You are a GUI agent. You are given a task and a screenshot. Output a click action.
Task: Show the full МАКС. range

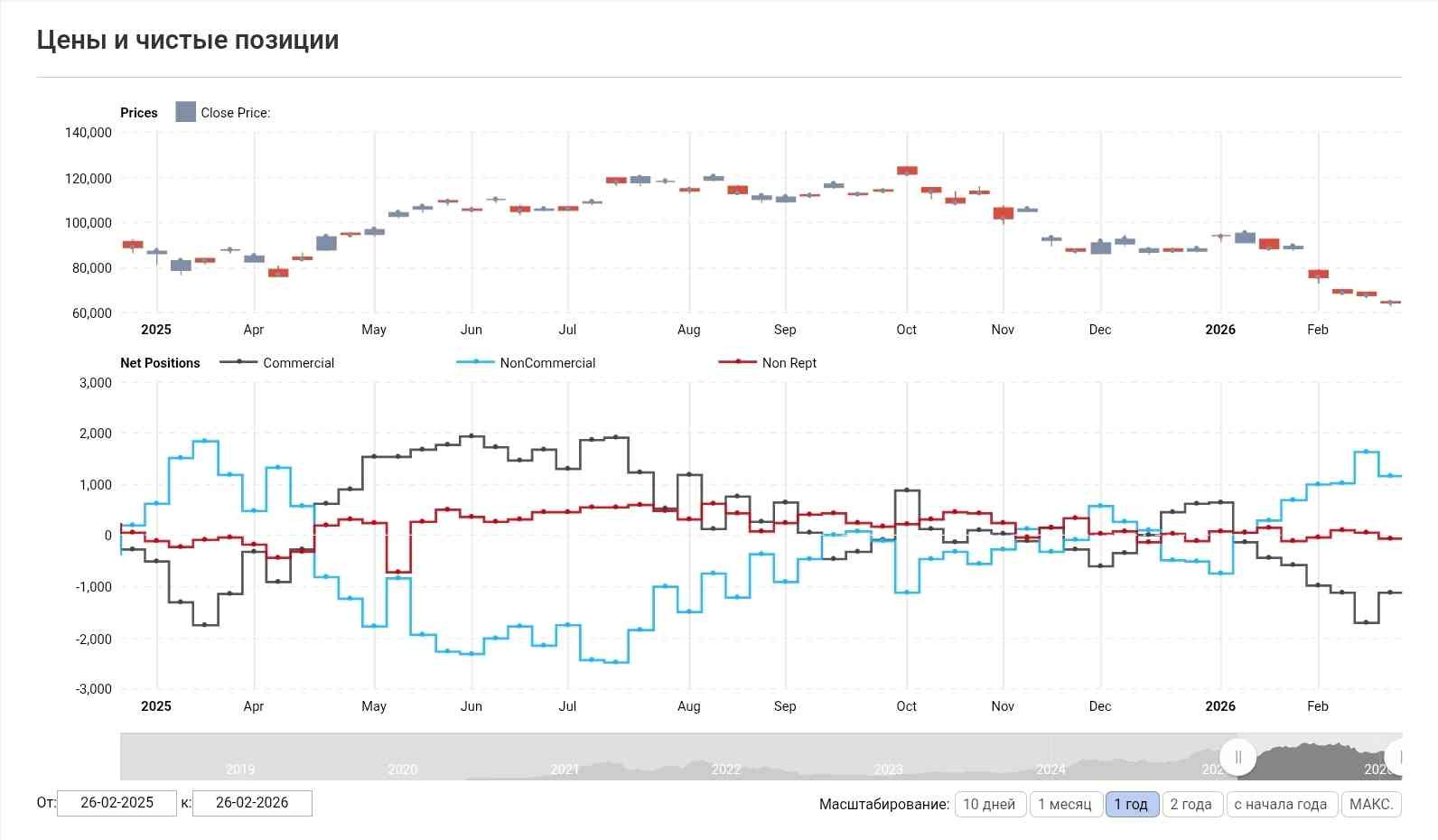(1371, 804)
